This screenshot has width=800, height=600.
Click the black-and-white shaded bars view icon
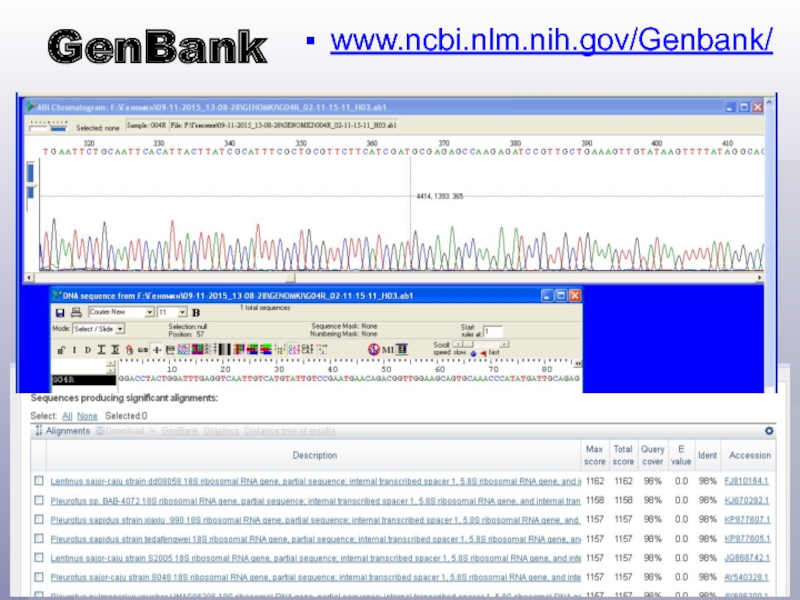pyautogui.click(x=224, y=349)
